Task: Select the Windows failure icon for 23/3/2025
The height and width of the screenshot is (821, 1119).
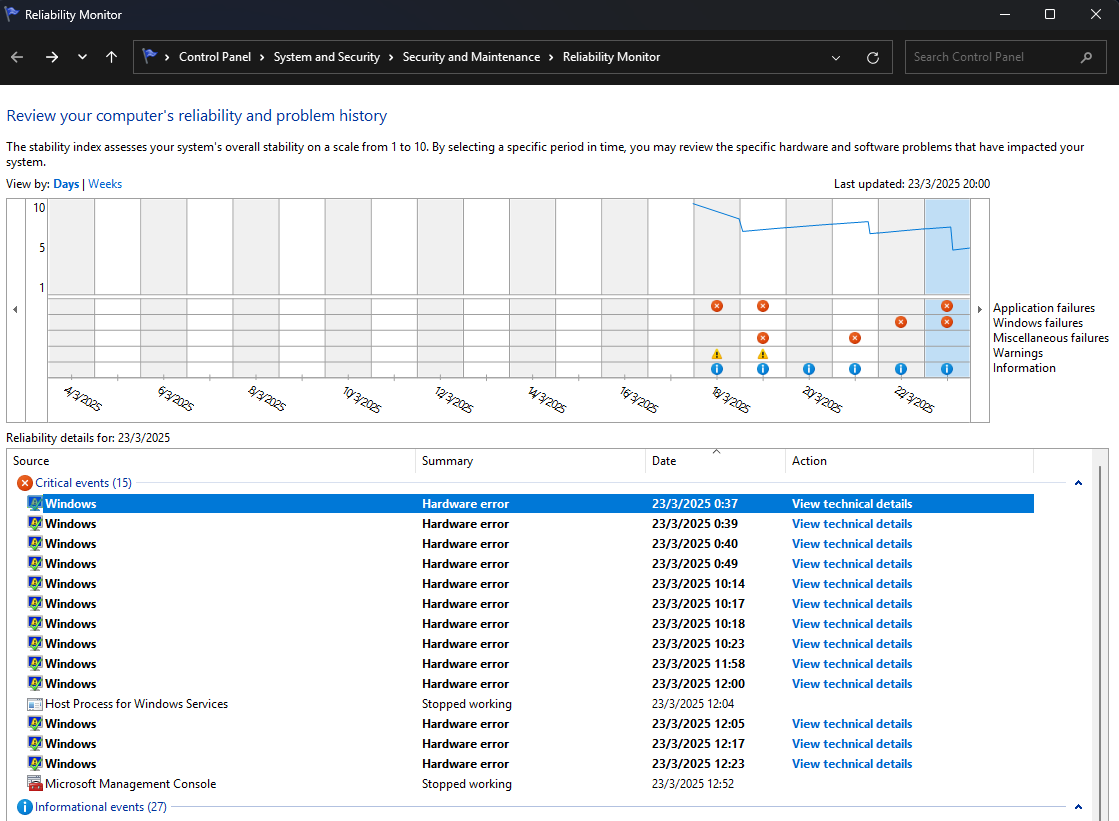Action: coord(947,322)
